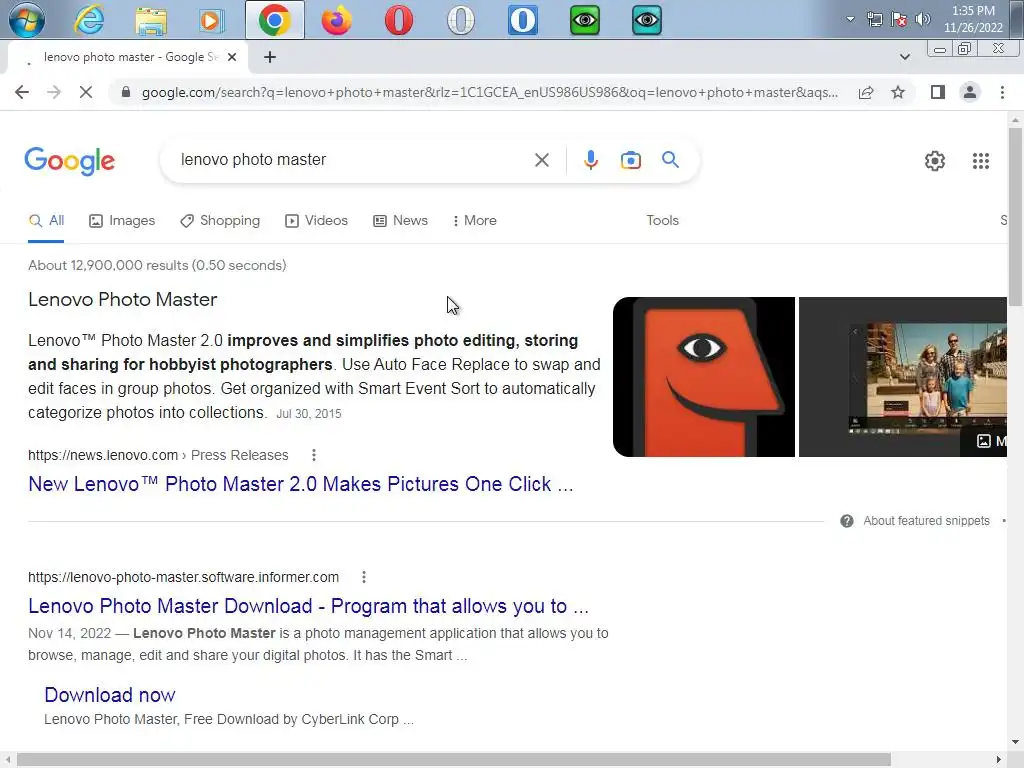1024x768 pixels.
Task: Open the blue Opera icon in taskbar
Action: click(522, 20)
